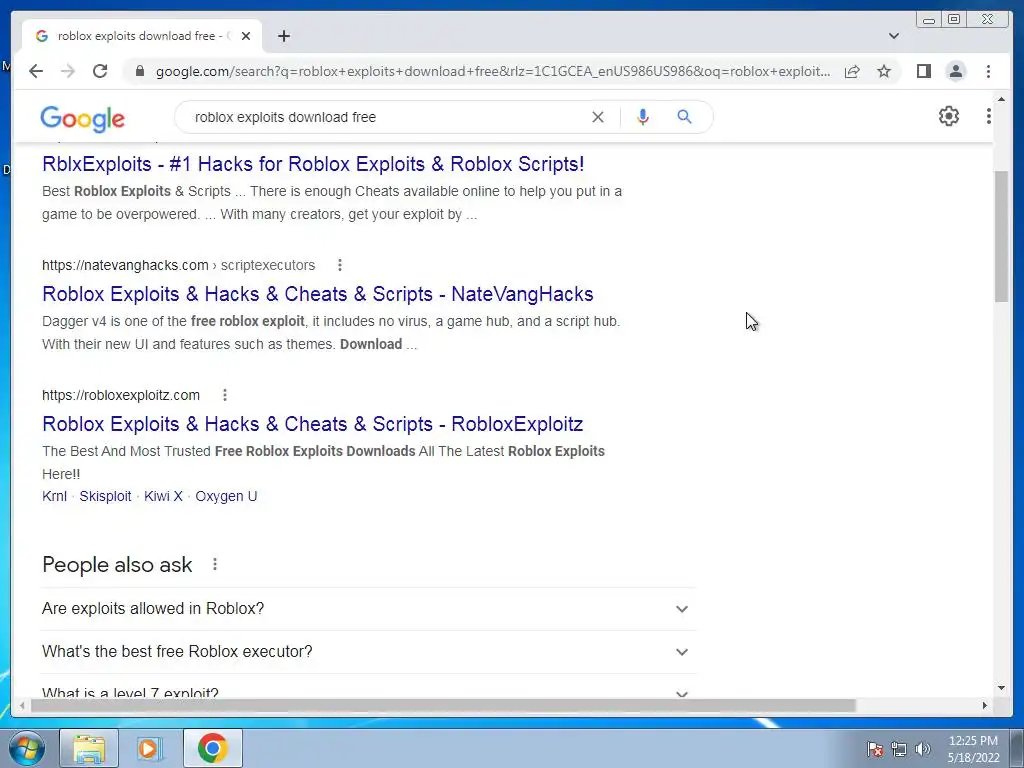Bookmark this page with the star
The width and height of the screenshot is (1024, 768).
click(884, 71)
